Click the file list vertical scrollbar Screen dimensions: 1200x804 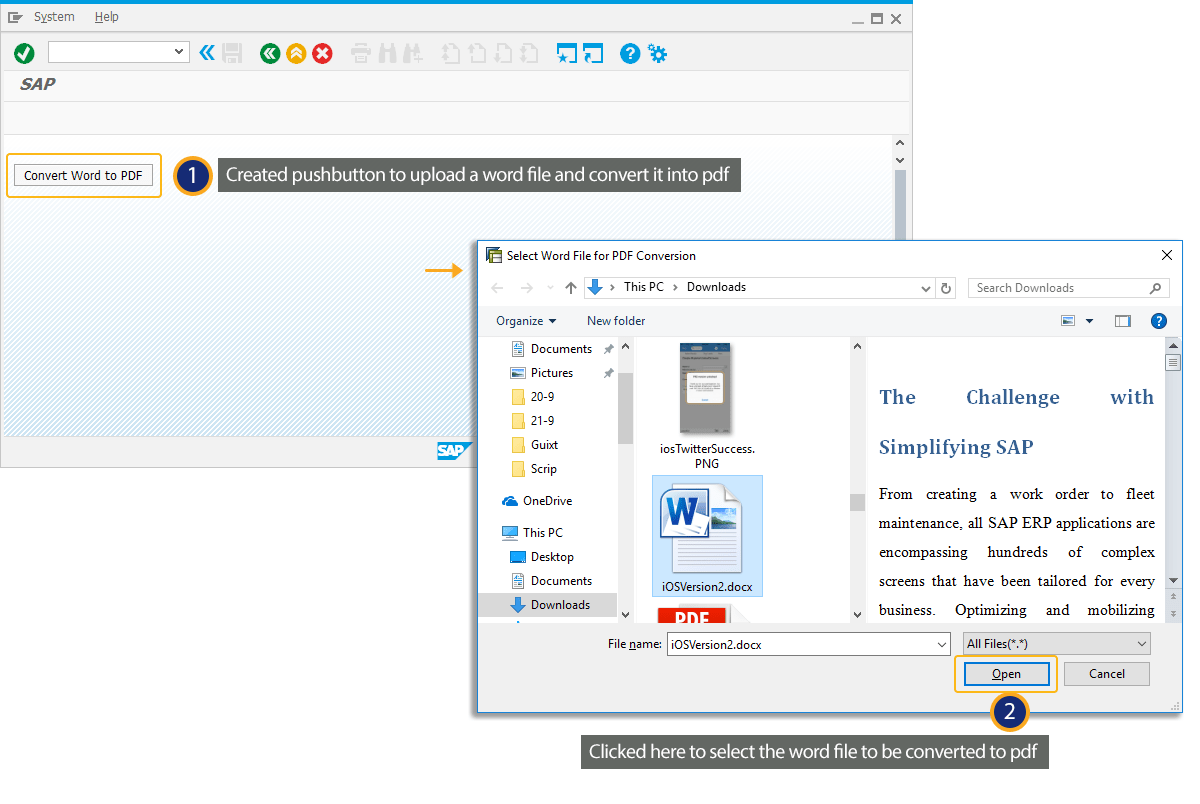857,480
